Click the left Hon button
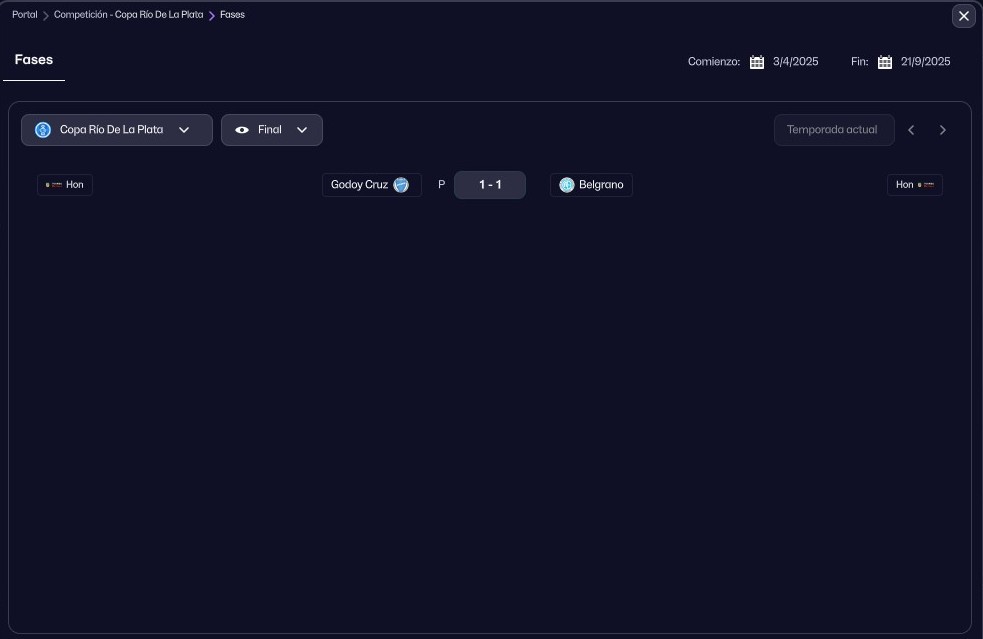This screenshot has height=639, width=983. tap(65, 185)
